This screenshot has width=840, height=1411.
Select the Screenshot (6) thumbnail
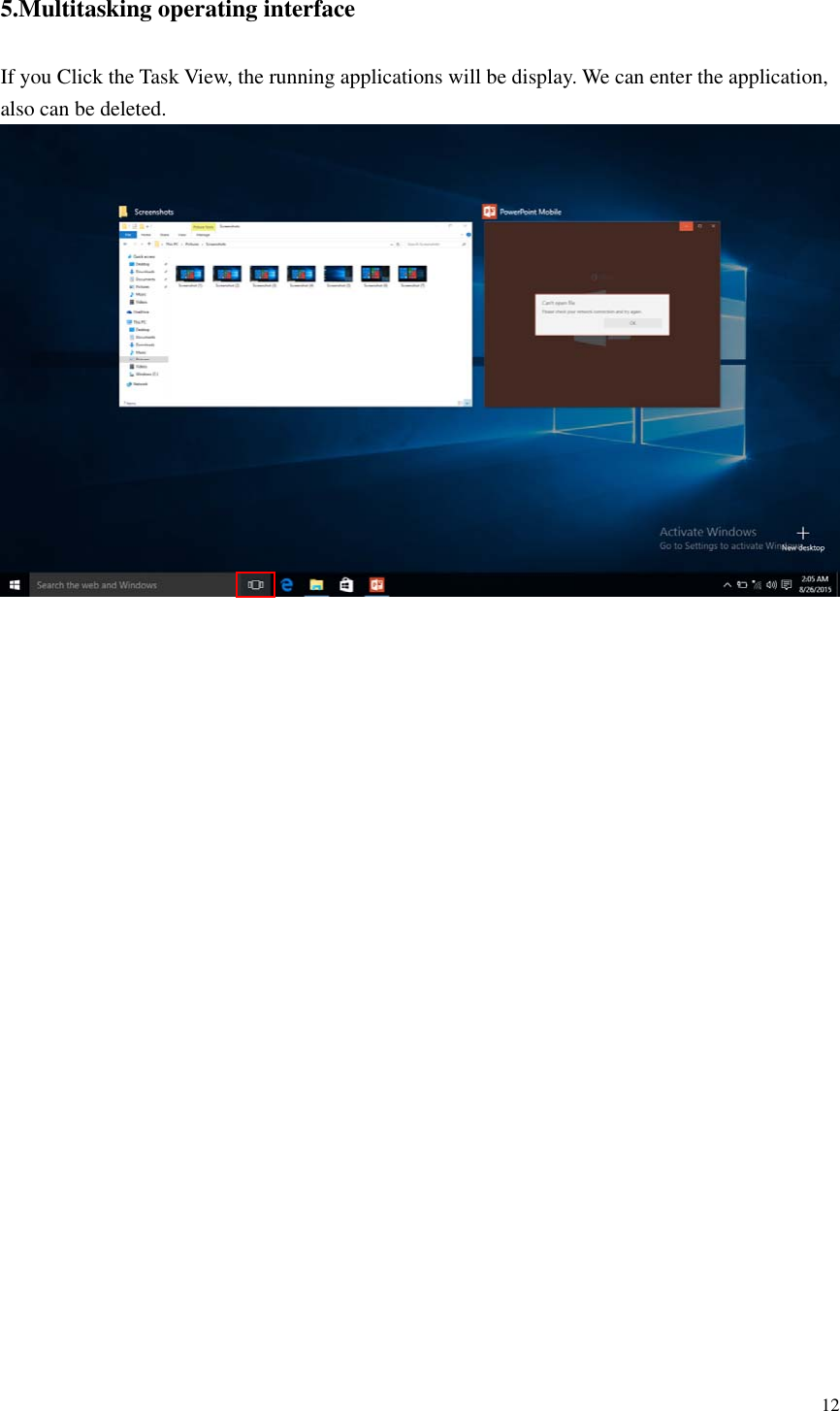pyautogui.click(x=375, y=278)
